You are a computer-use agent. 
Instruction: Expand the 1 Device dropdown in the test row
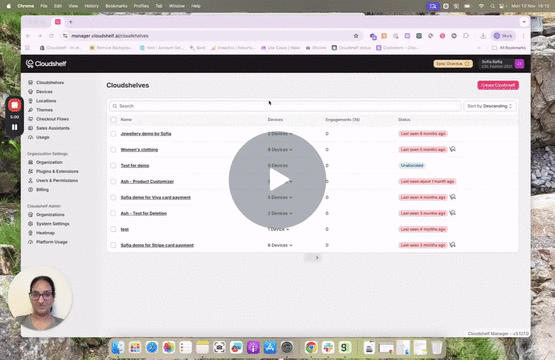click(x=278, y=229)
